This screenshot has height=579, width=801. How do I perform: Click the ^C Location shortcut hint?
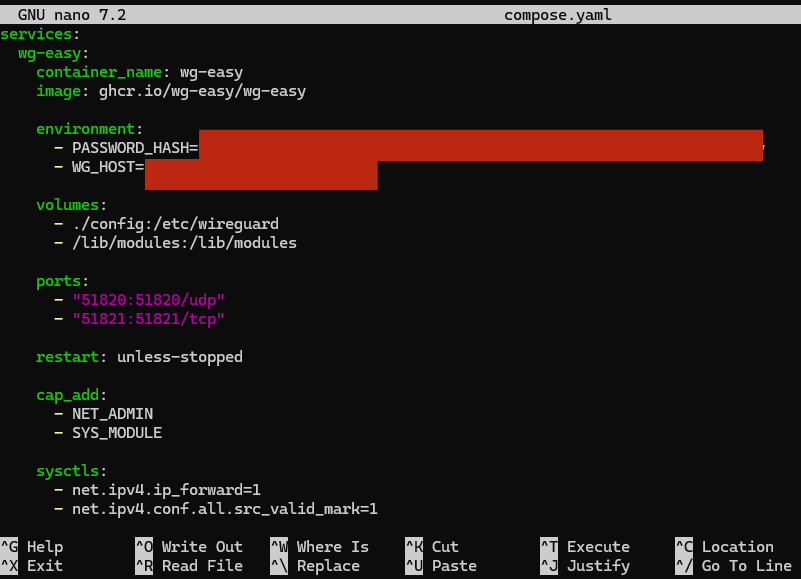pyautogui.click(x=724, y=547)
